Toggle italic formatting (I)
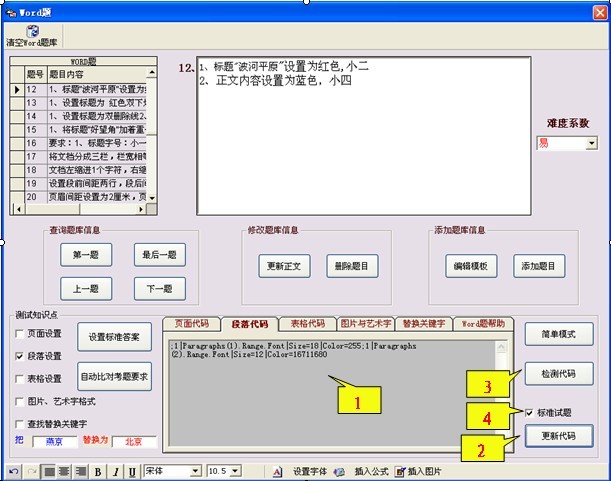The width and height of the screenshot is (611, 481). pos(116,472)
